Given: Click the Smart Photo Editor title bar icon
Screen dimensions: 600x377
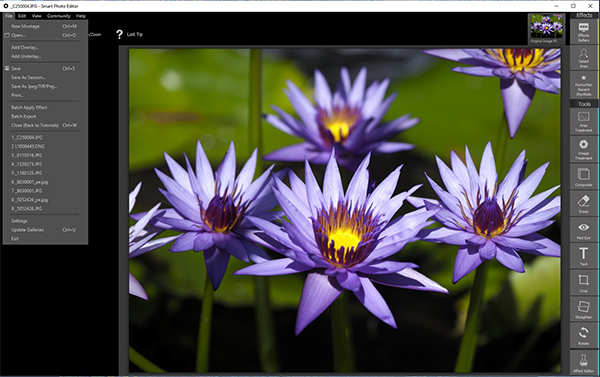Looking at the screenshot, I should pyautogui.click(x=6, y=6).
